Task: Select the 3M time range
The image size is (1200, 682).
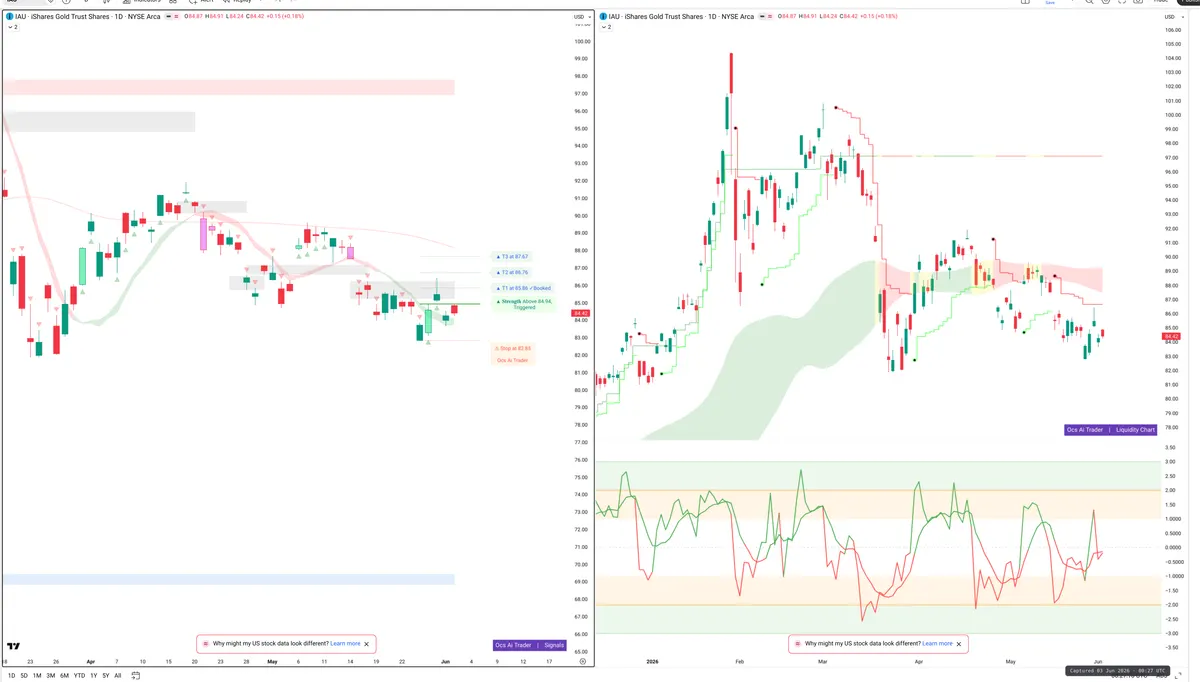Action: 51,676
